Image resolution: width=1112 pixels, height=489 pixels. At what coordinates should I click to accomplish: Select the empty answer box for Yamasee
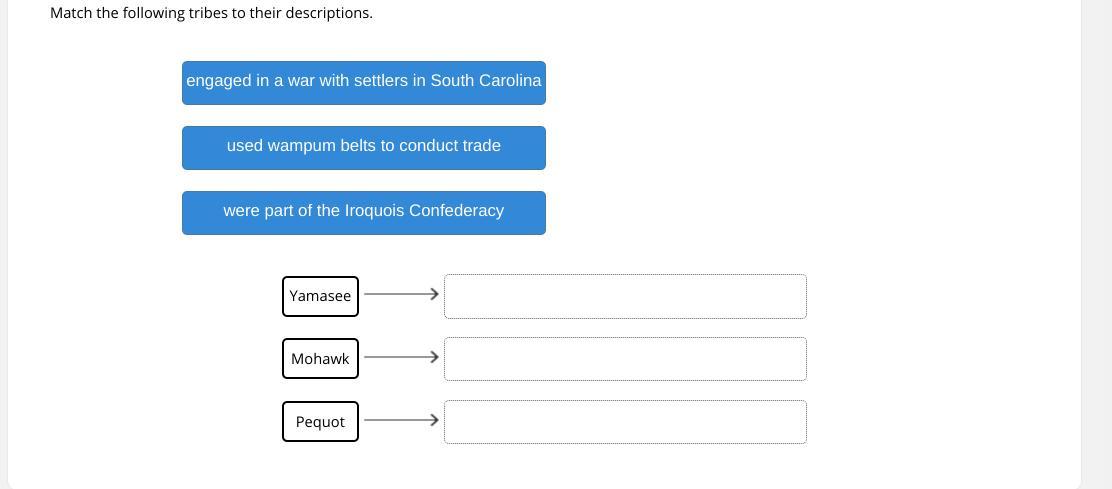click(625, 296)
